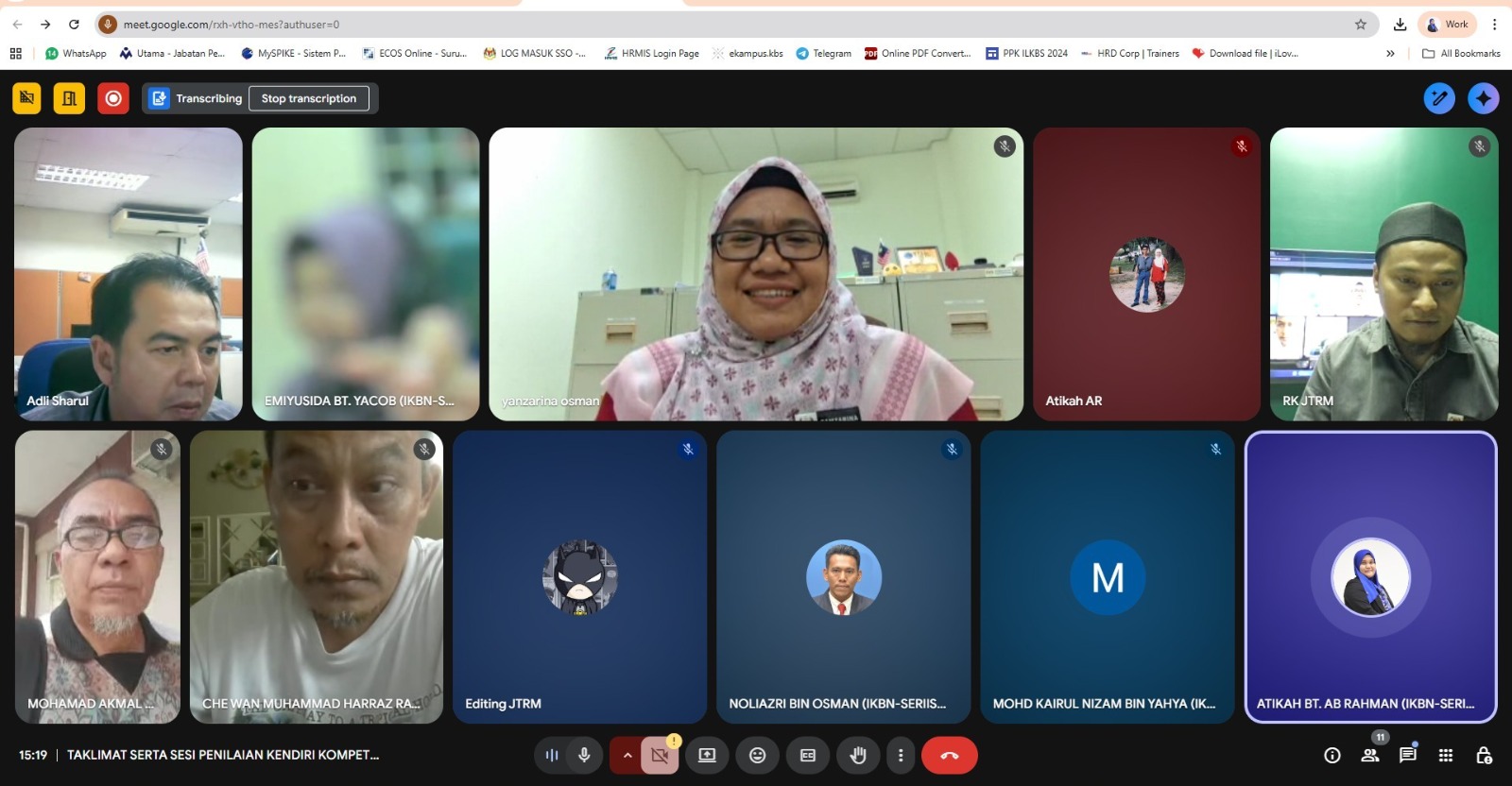Open the HRD Corp | Trainers bookmark
The width and height of the screenshot is (1512, 786).
pyautogui.click(x=1130, y=54)
